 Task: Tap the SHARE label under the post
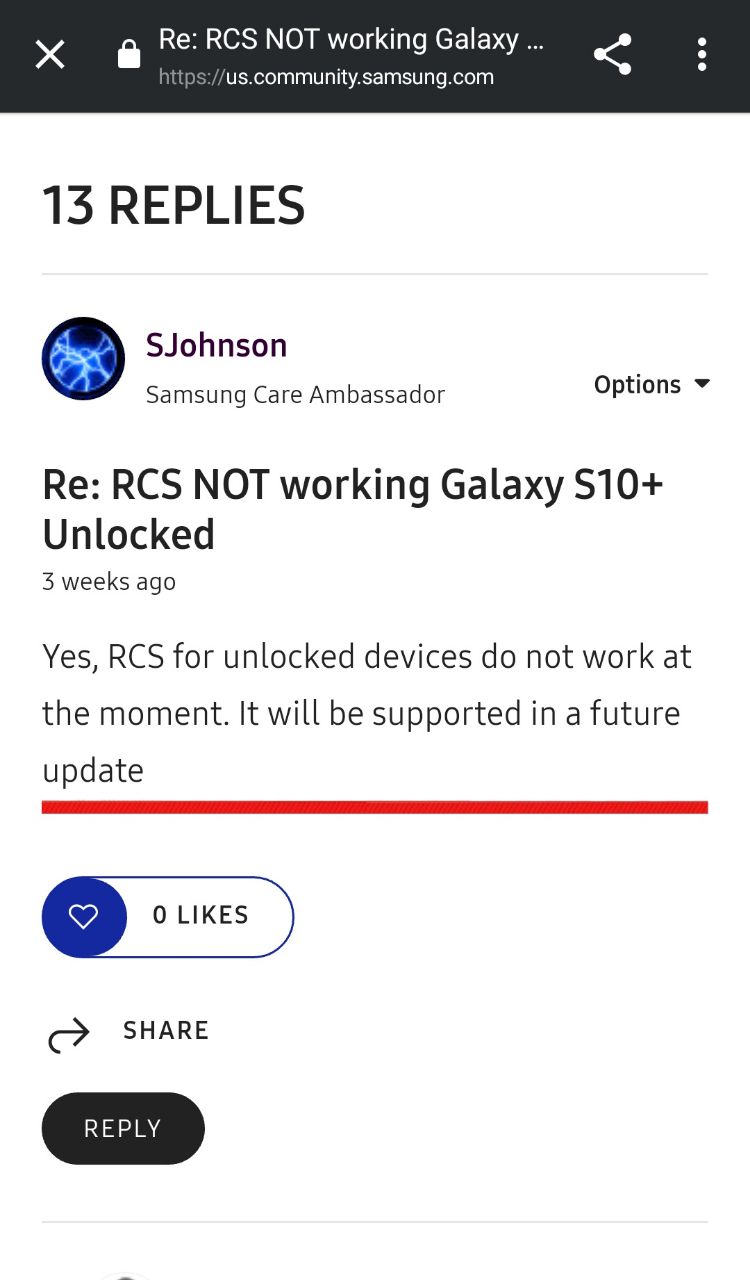point(166,1031)
